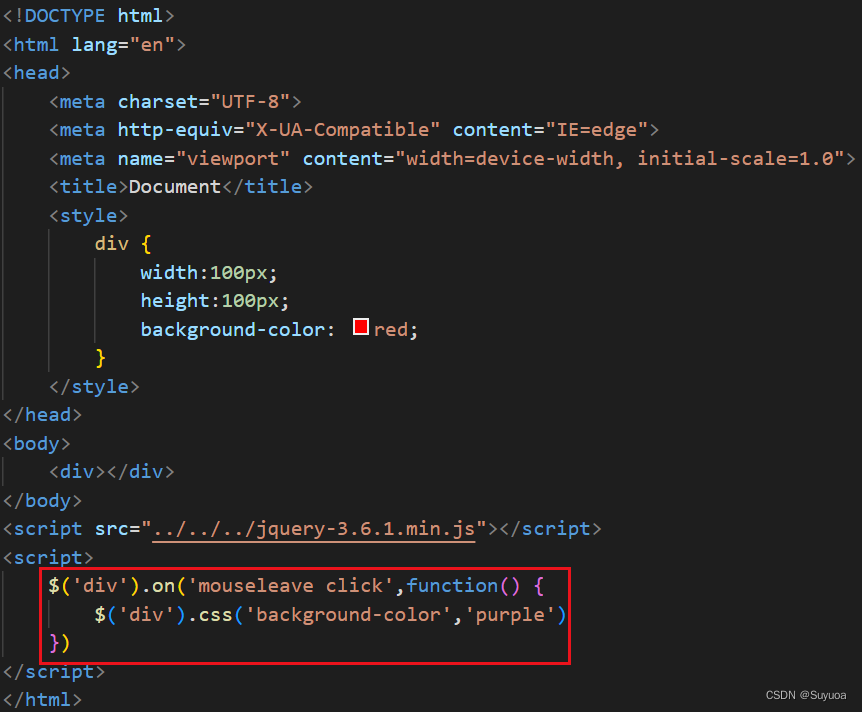Viewport: 862px width, 712px height.
Task: Click the red color swatch beside 'red'
Action: click(360, 326)
